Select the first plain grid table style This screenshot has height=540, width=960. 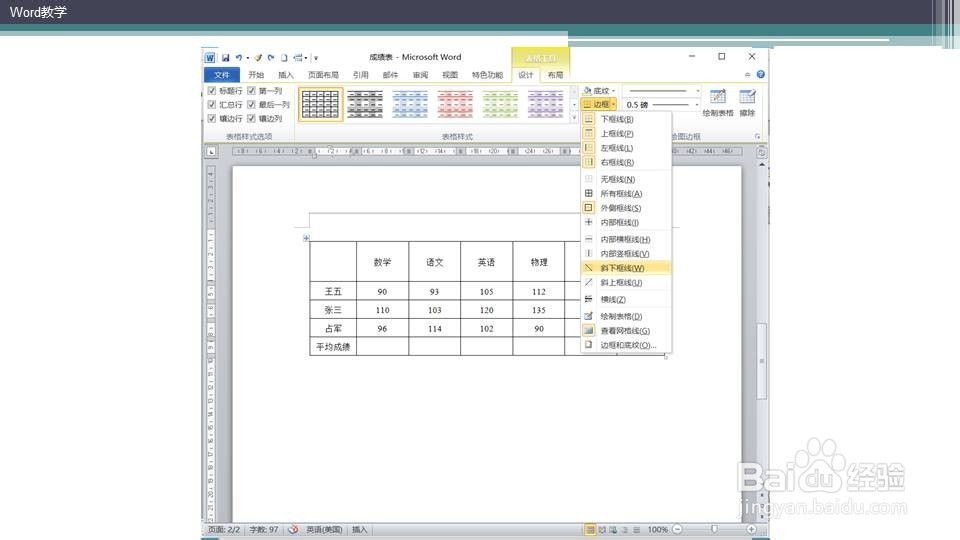[x=320, y=104]
